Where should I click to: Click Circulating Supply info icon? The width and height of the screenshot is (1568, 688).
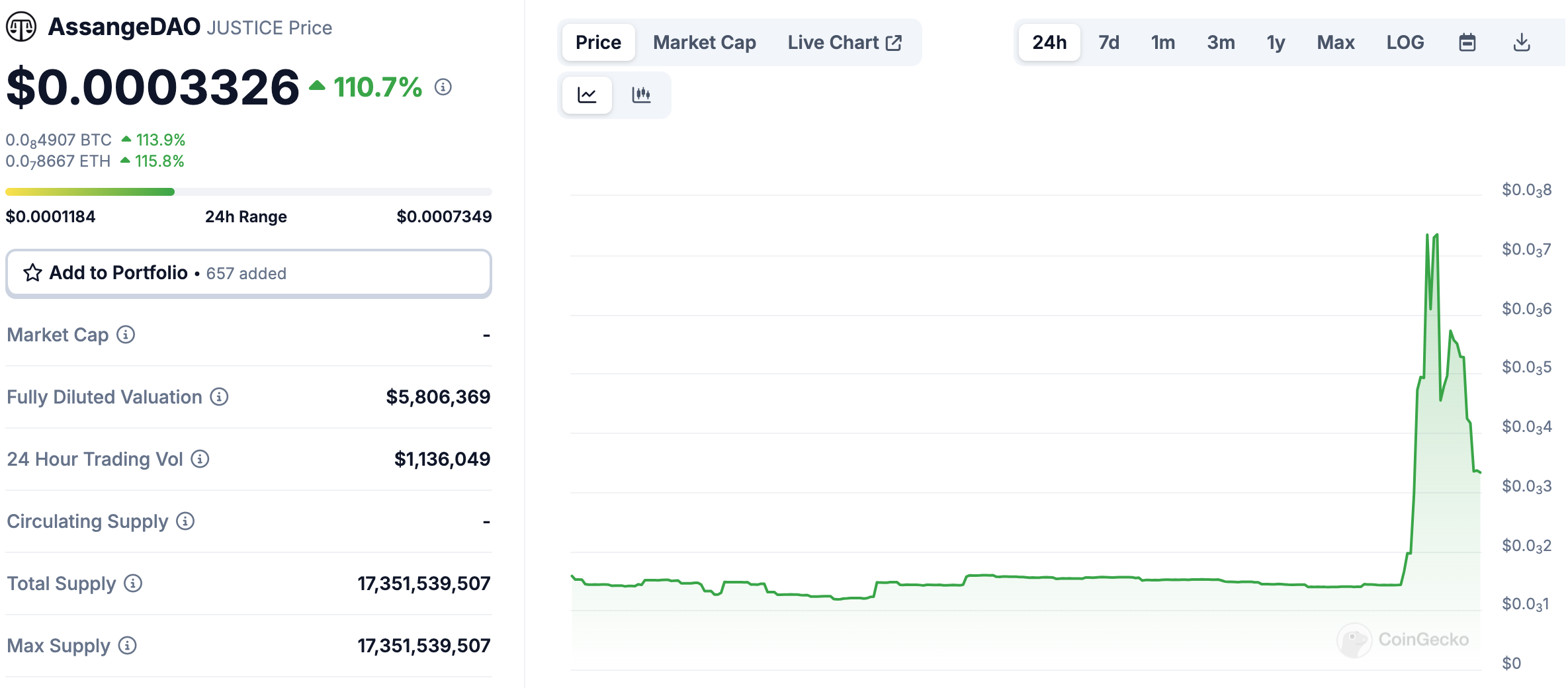pyautogui.click(x=185, y=521)
